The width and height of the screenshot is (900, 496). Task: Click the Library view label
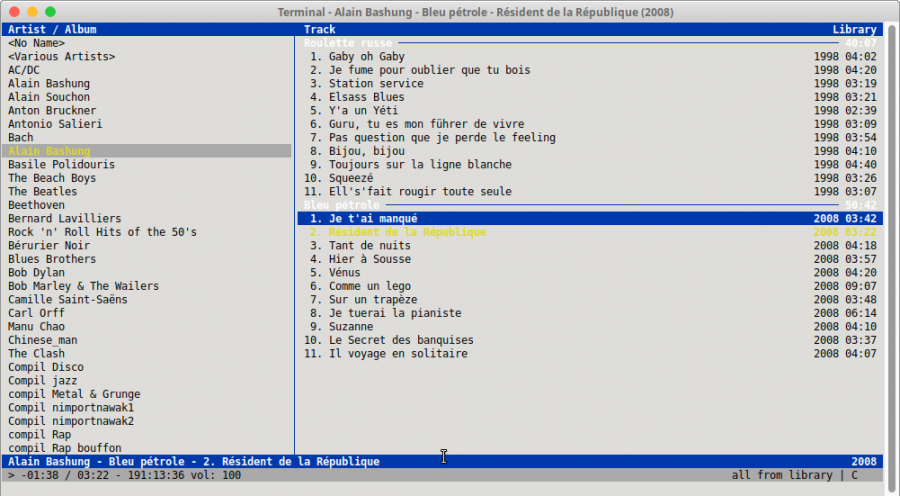click(855, 29)
